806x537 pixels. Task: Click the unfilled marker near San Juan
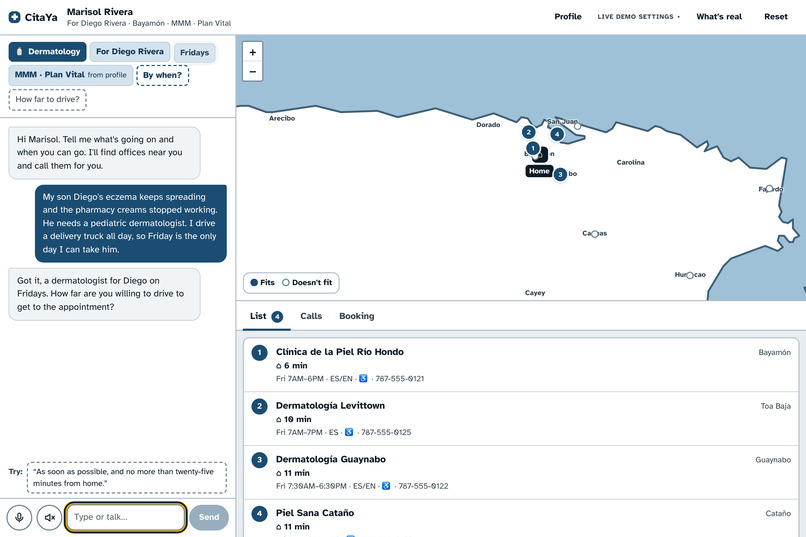577,126
